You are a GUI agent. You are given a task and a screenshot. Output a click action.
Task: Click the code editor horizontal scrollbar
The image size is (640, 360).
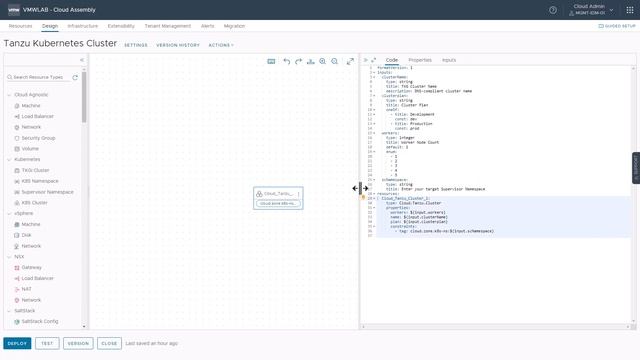click(x=496, y=327)
